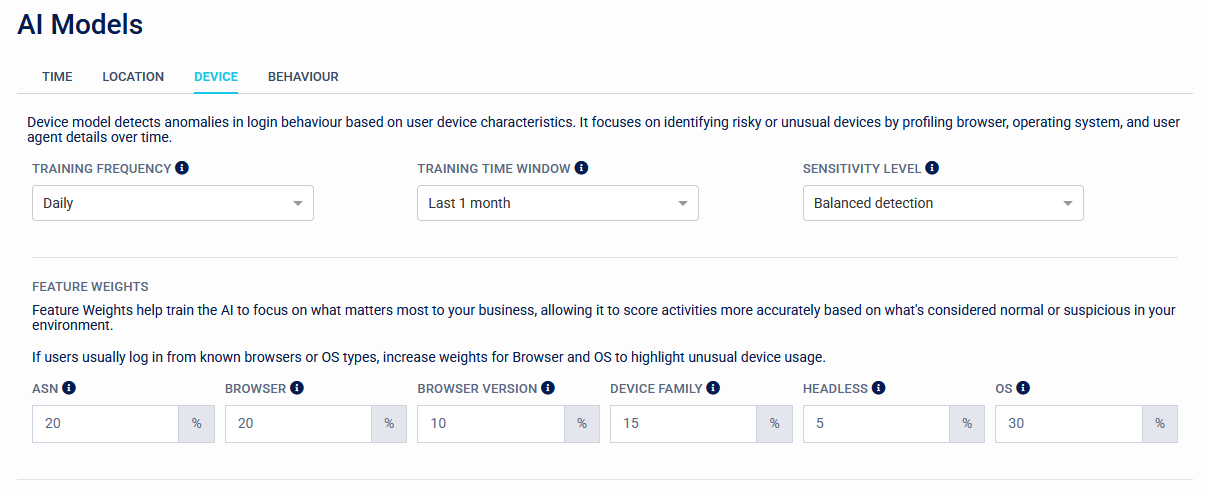Click the info icon beside Training Frequency
Viewport: 1206px width, 494px height.
coord(182,168)
